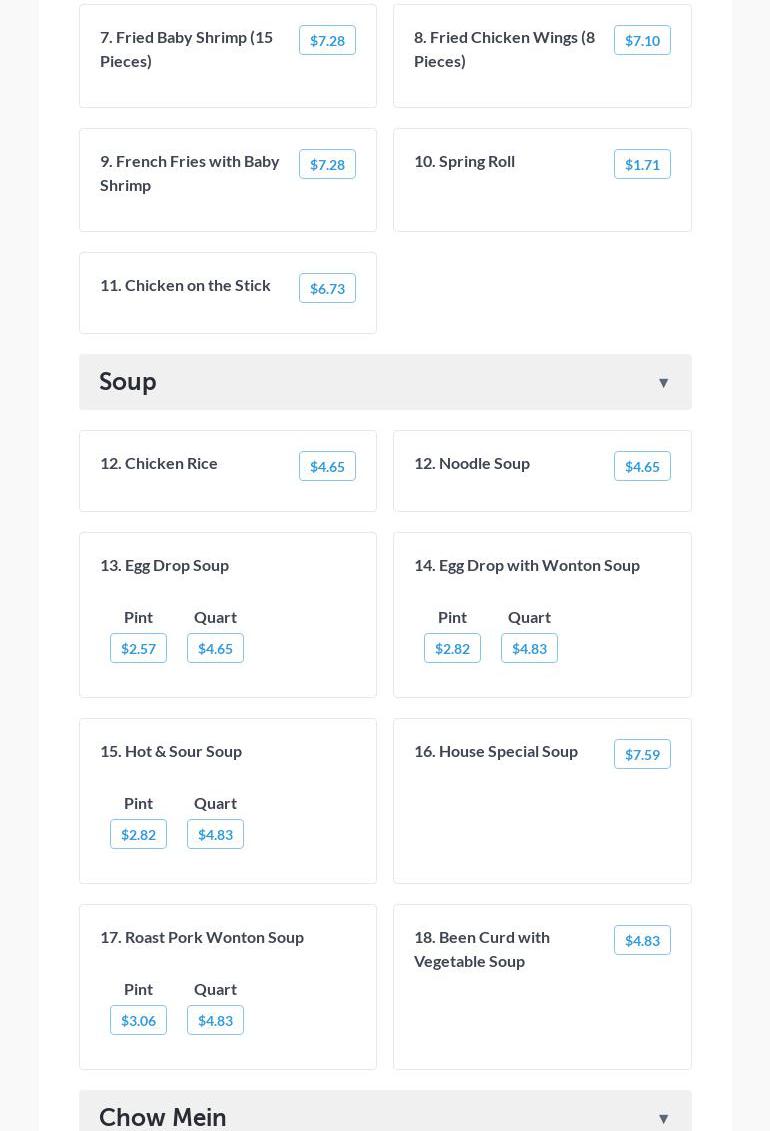Add House Special Soup for $7.59
Screen dimensions: 770x1131
click(x=642, y=754)
